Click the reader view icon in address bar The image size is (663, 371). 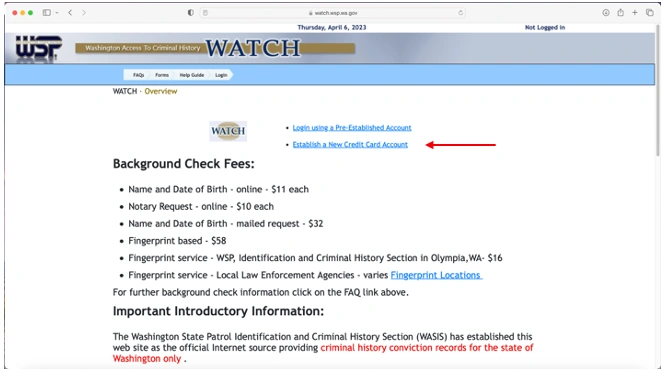(x=205, y=13)
